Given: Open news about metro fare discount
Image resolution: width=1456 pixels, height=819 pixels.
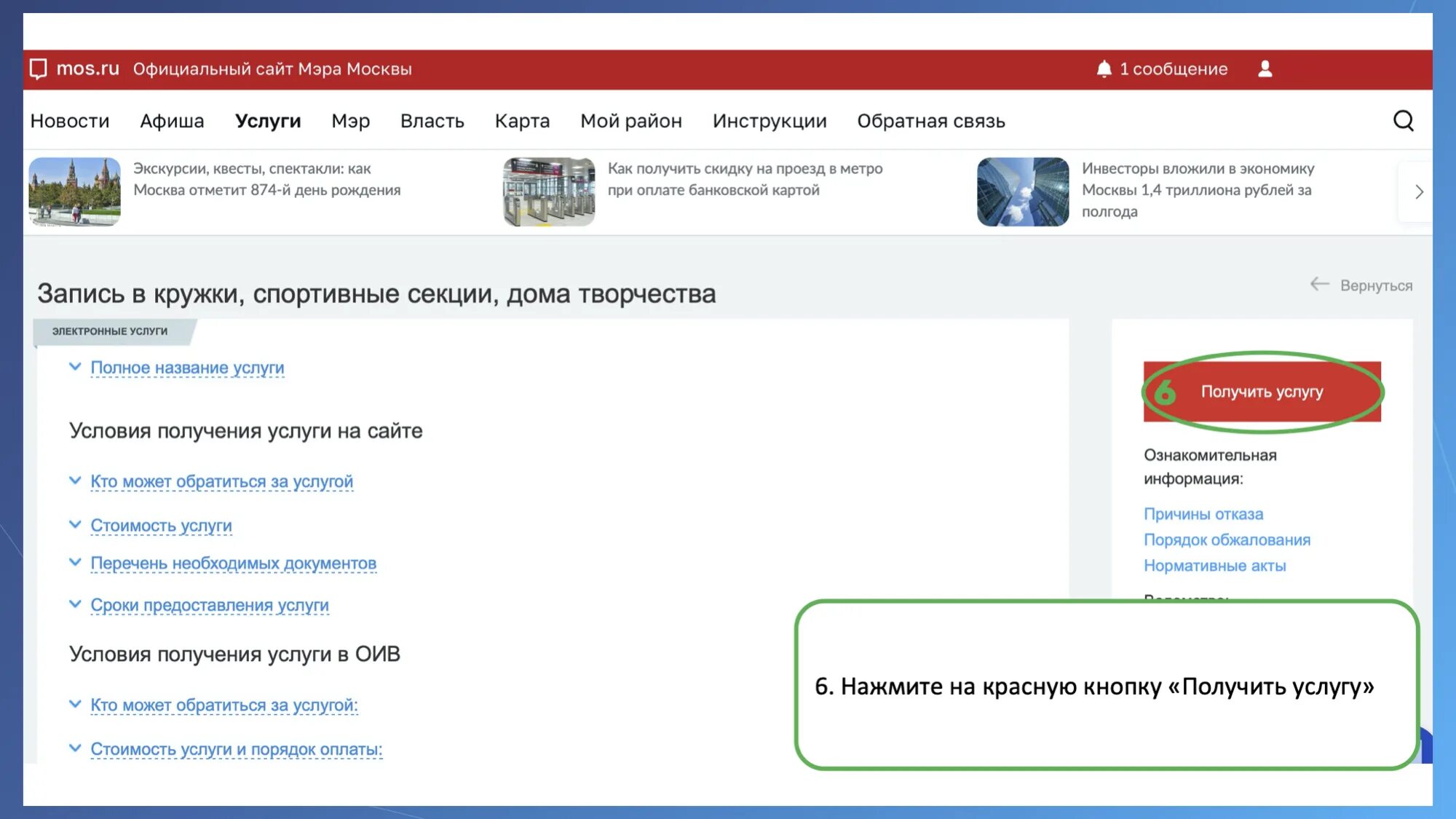Looking at the screenshot, I should (x=745, y=179).
